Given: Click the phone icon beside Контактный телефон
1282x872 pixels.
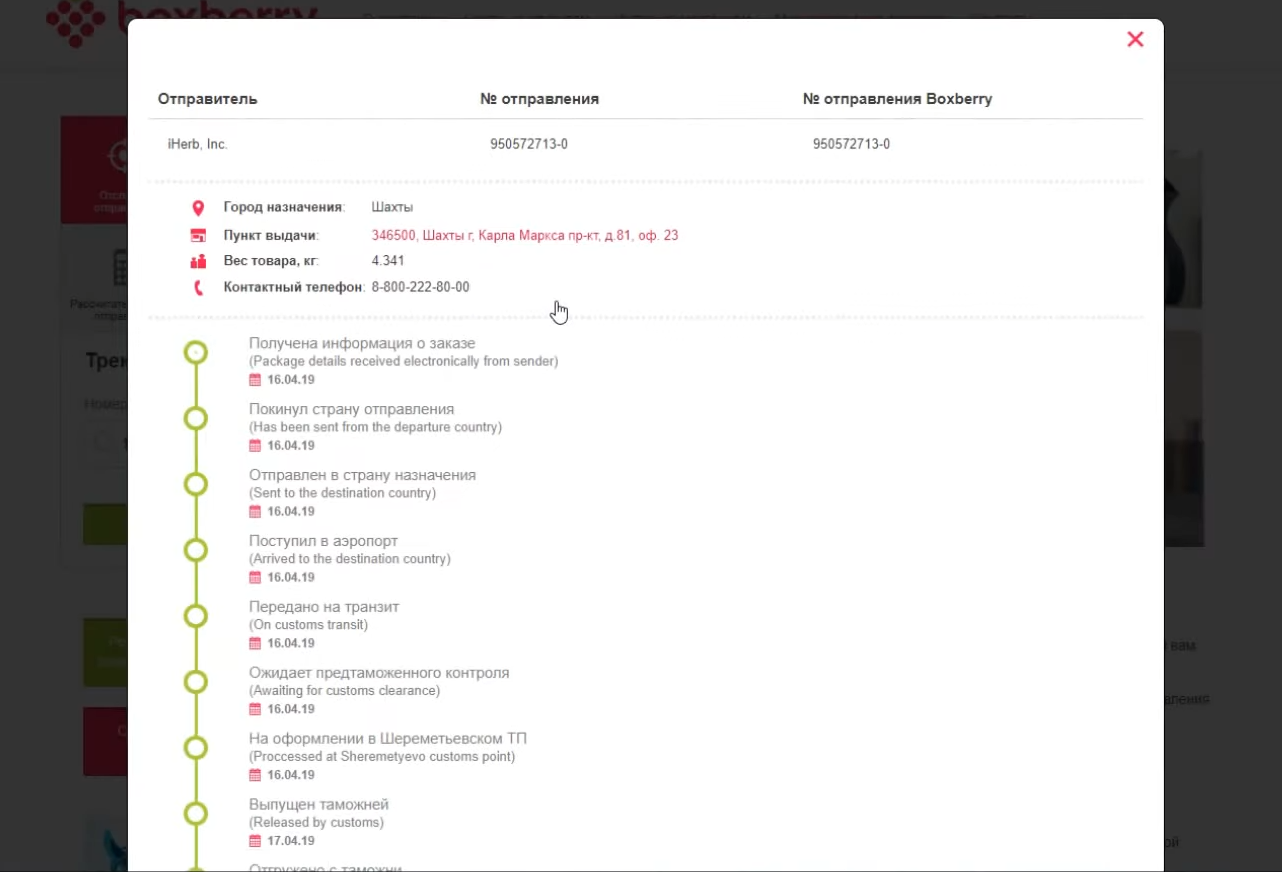Looking at the screenshot, I should click(198, 288).
